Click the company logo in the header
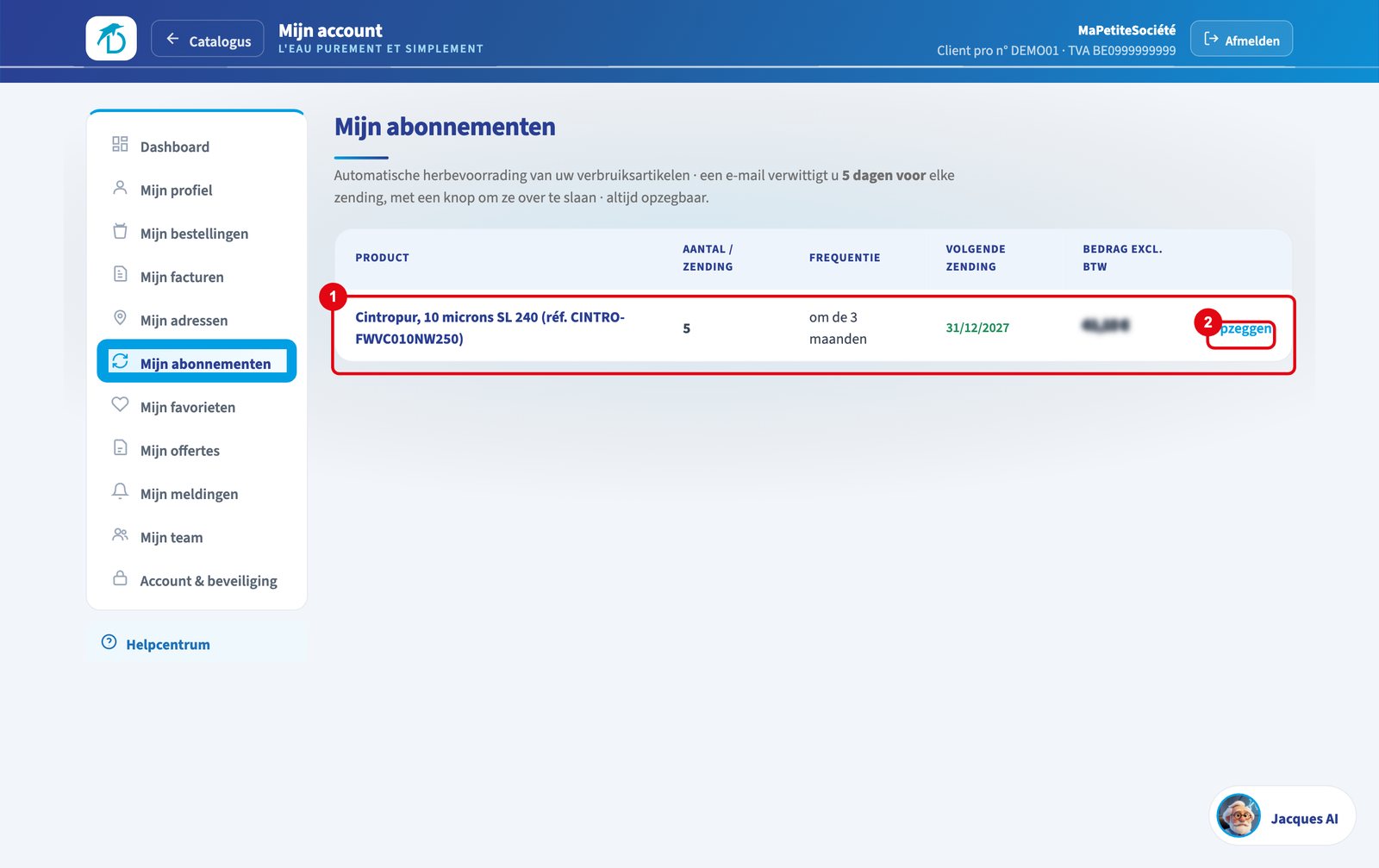Screen dimensions: 1379x868 pyautogui.click(x=111, y=39)
